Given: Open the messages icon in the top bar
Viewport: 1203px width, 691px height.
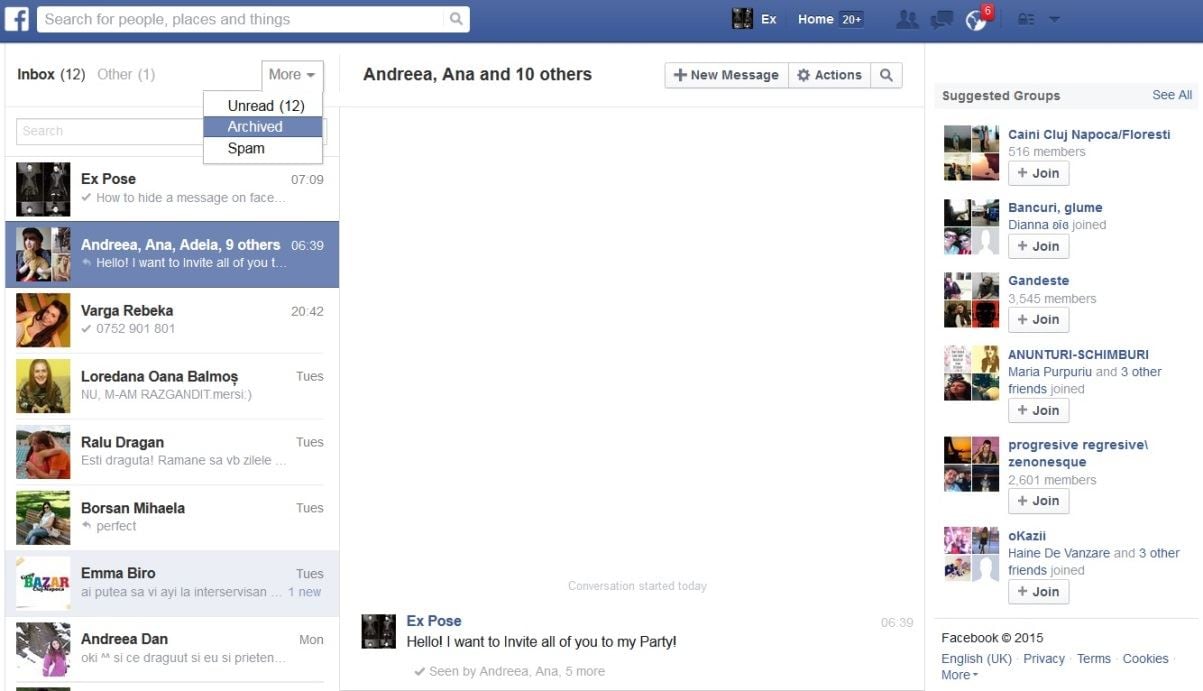Looking at the screenshot, I should click(941, 19).
